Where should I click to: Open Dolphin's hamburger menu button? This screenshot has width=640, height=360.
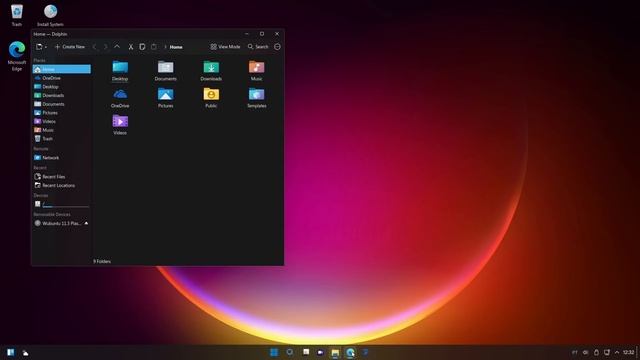[x=278, y=47]
